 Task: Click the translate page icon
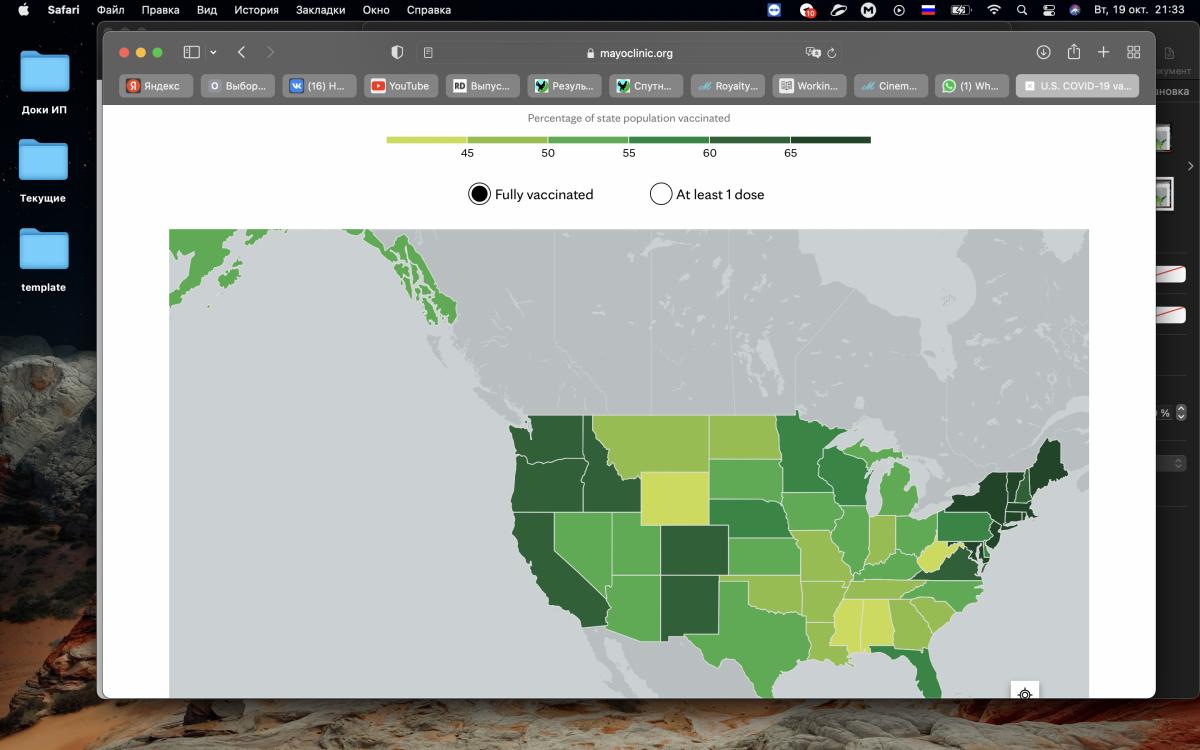pyautogui.click(x=812, y=53)
